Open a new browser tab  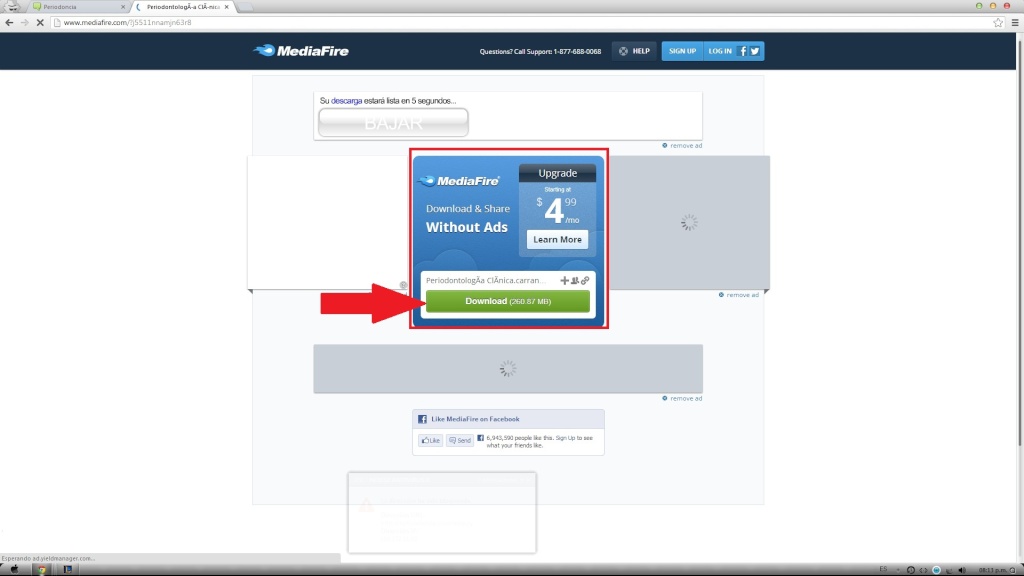pos(244,7)
